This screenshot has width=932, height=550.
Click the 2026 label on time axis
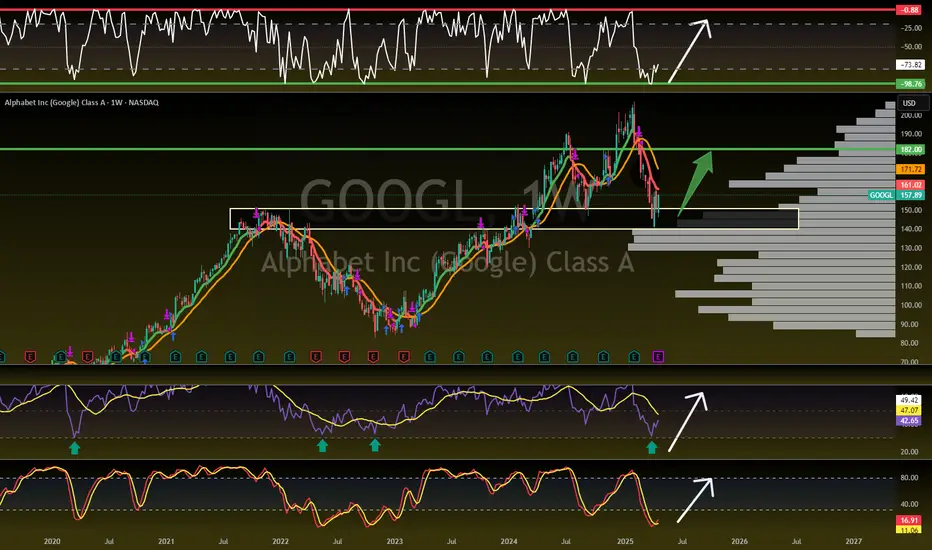point(739,542)
